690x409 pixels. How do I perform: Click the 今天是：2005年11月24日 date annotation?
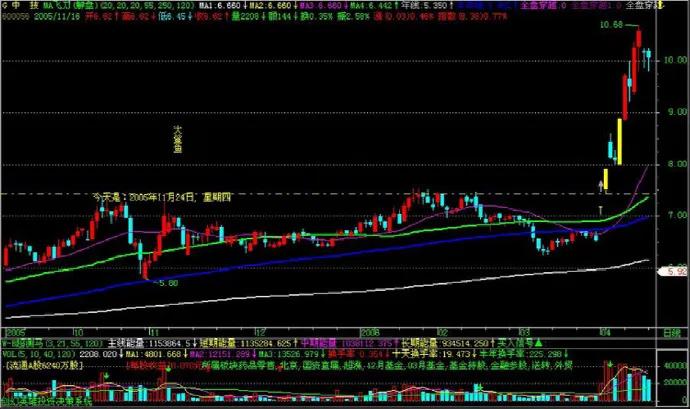(161, 197)
